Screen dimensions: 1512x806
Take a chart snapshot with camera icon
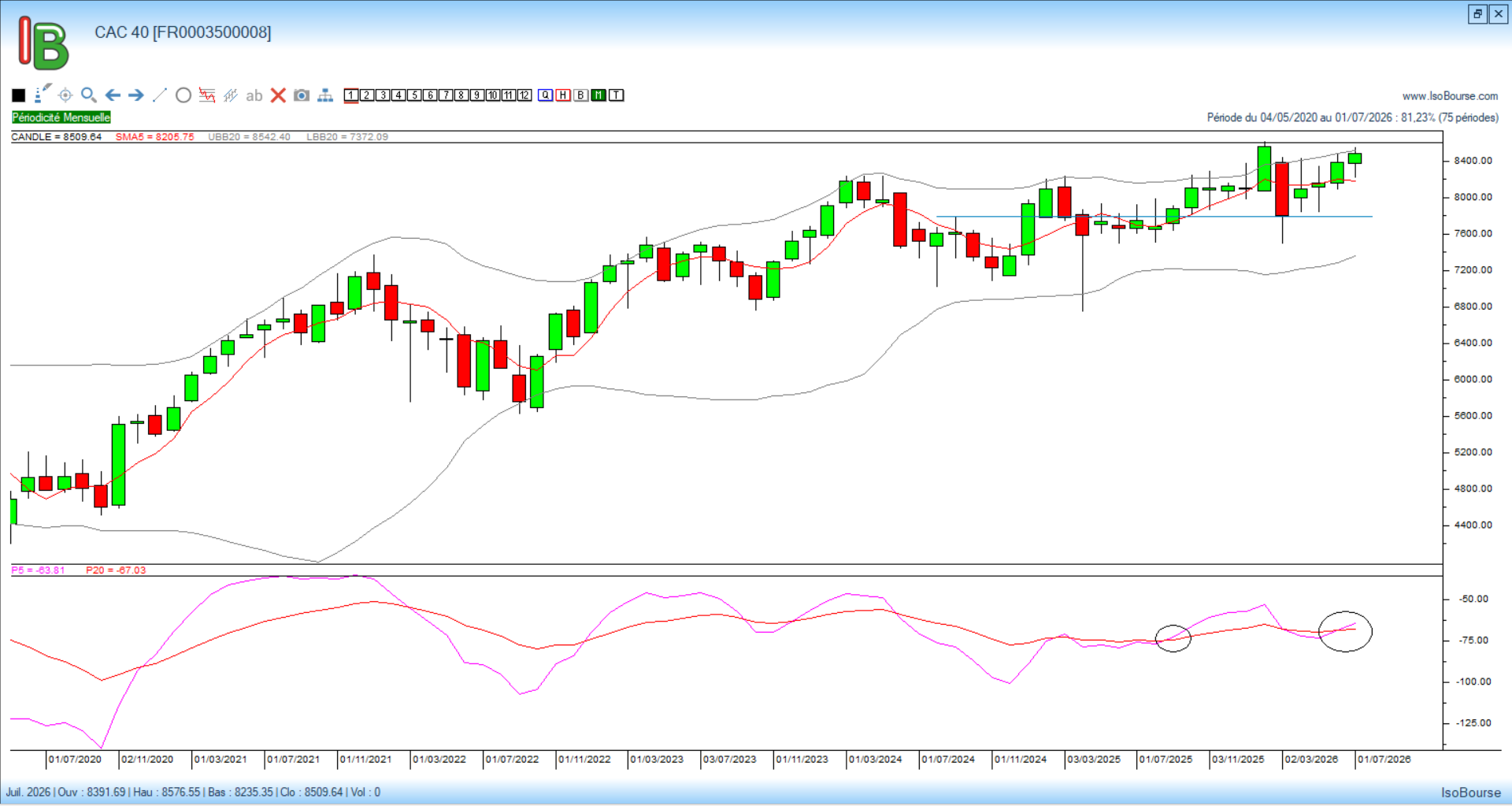coord(302,95)
